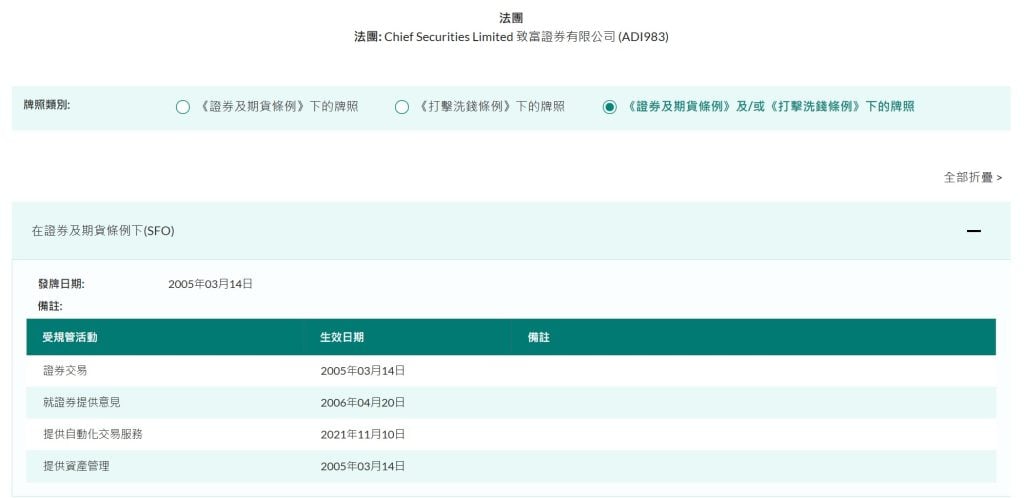Select 《打擊洗錢條例》下的牌照 radio button
Viewport: 1024px width, 498px height.
[402, 107]
